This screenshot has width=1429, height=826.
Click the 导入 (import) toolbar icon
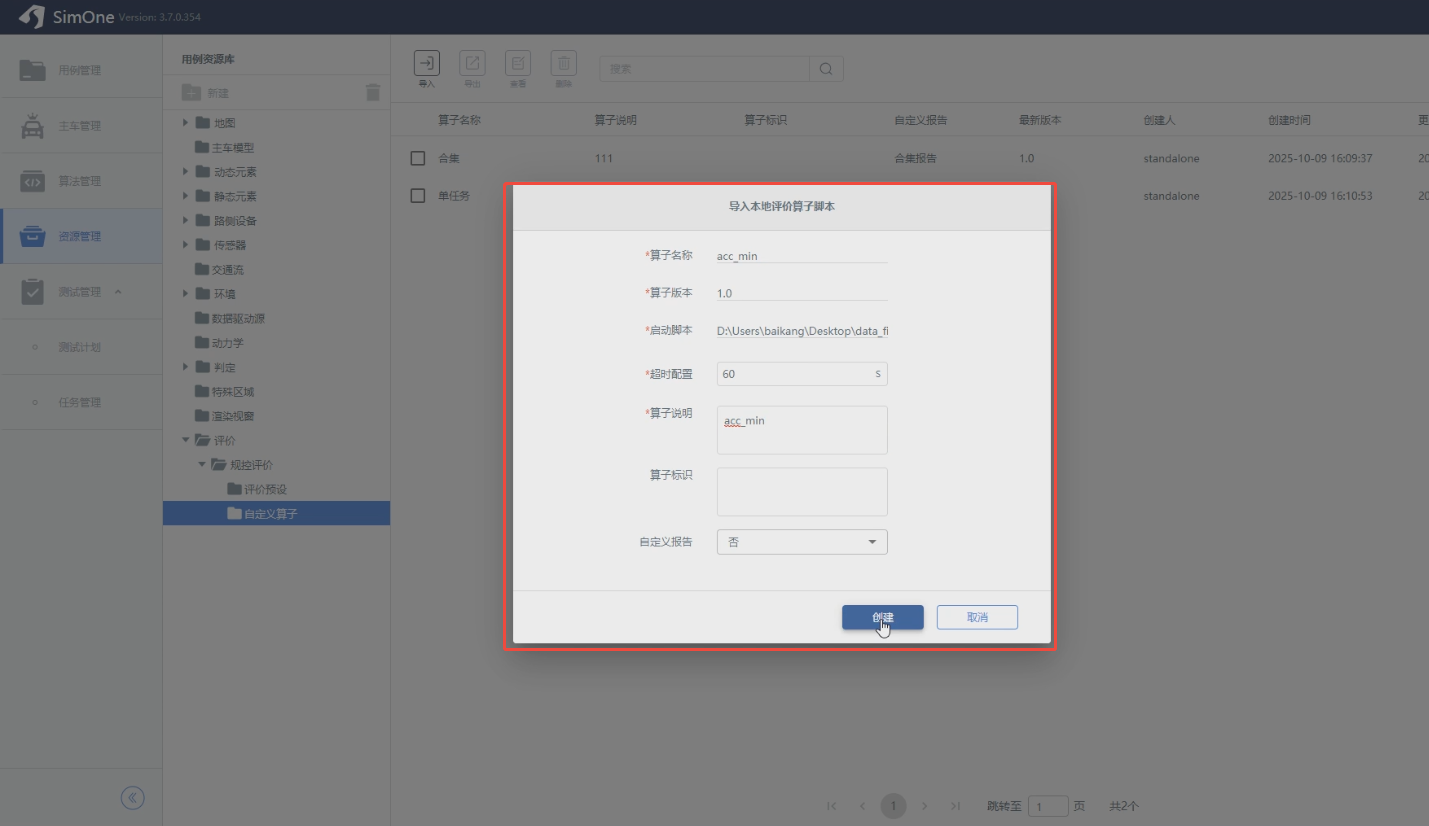[x=427, y=63]
